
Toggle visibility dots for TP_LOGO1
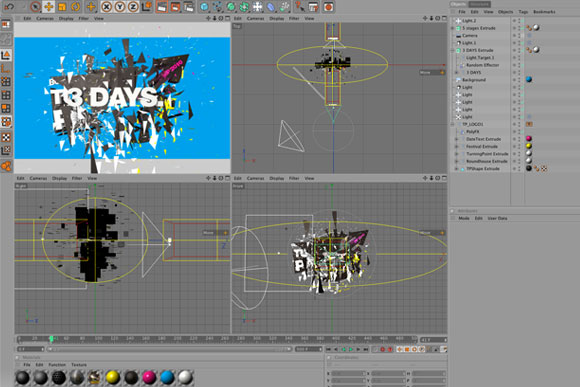click(519, 124)
